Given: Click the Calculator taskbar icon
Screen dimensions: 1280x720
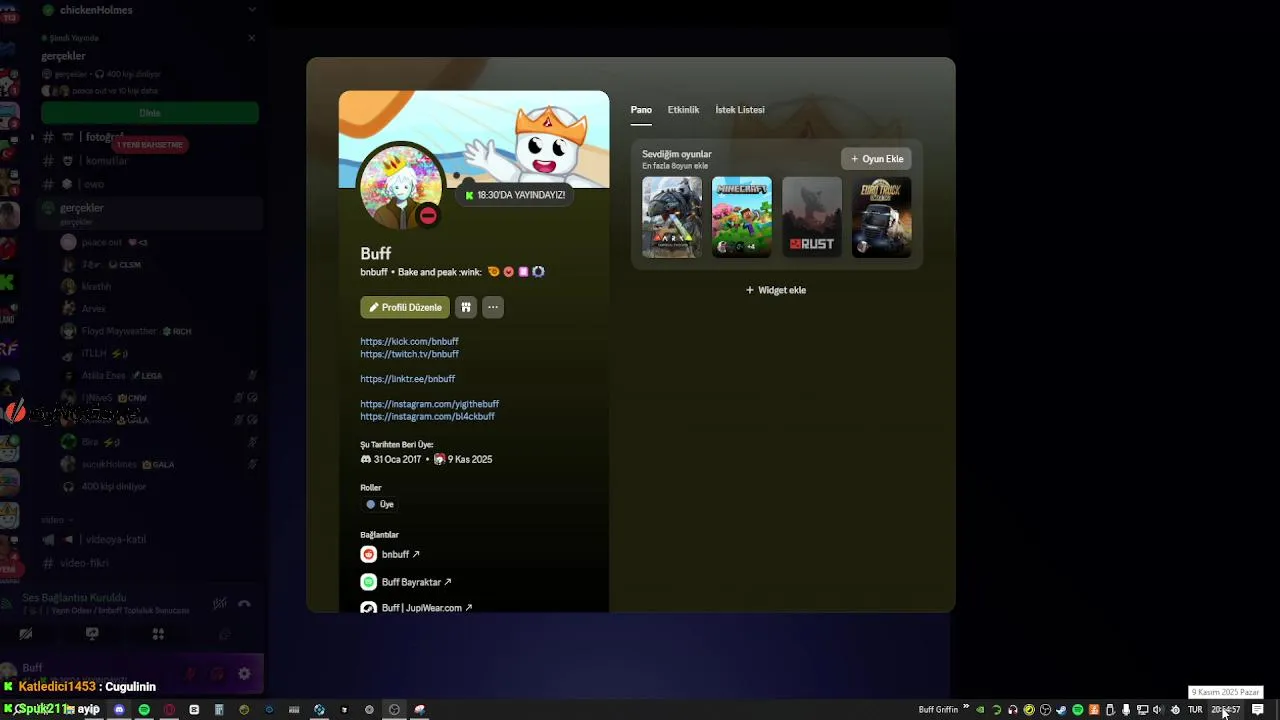Looking at the screenshot, I should (219, 710).
